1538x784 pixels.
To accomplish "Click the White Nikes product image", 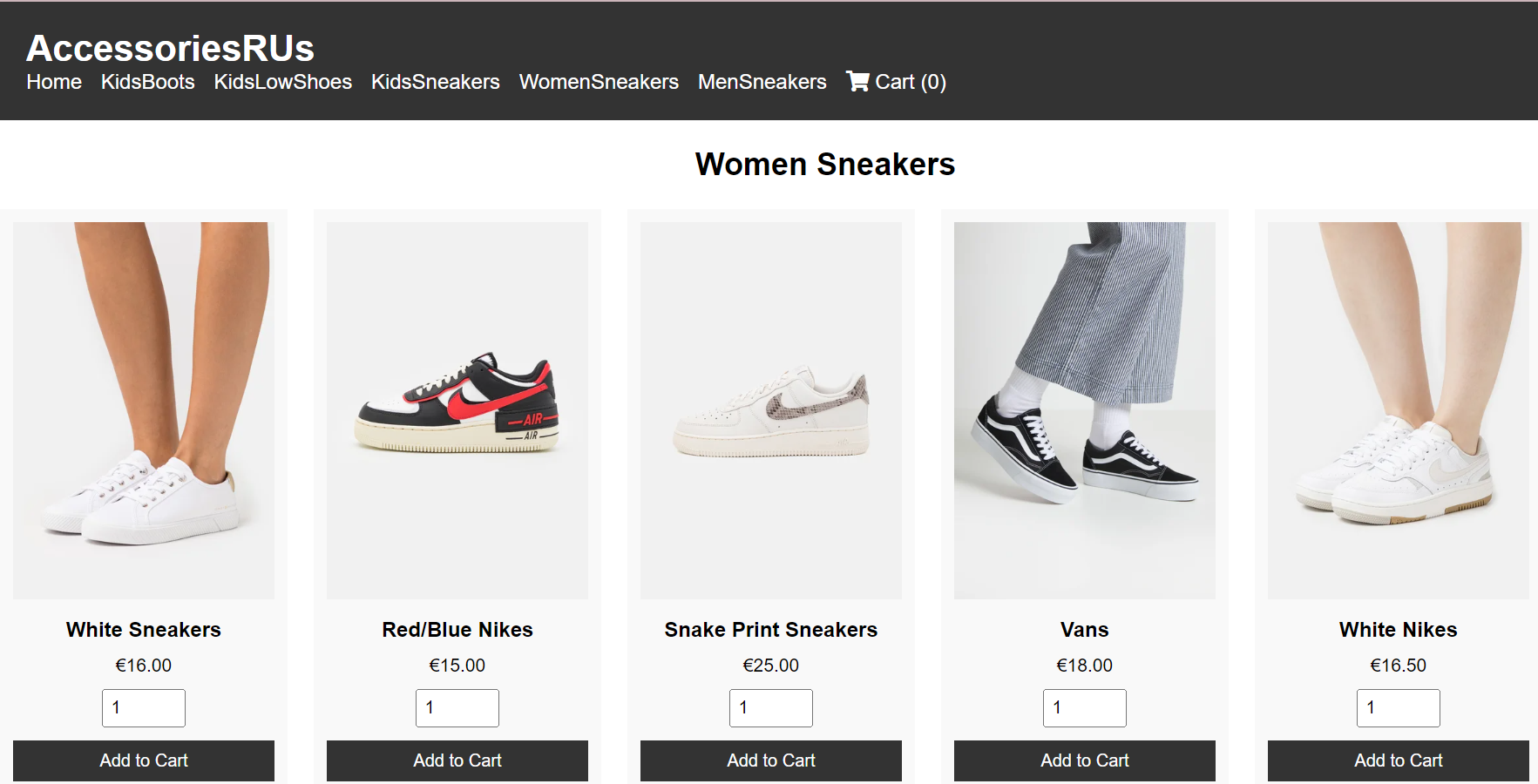I will click(x=1398, y=409).
